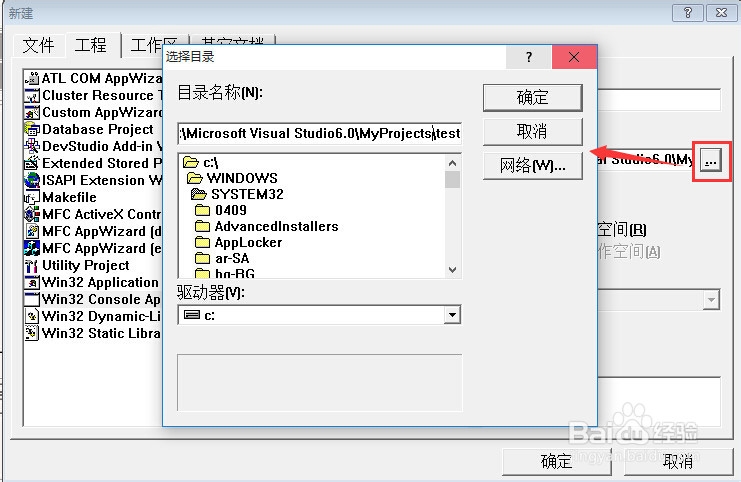Screen dimensions: 741x482
Task: Click project name field in 新建 window
Action: [x=659, y=100]
